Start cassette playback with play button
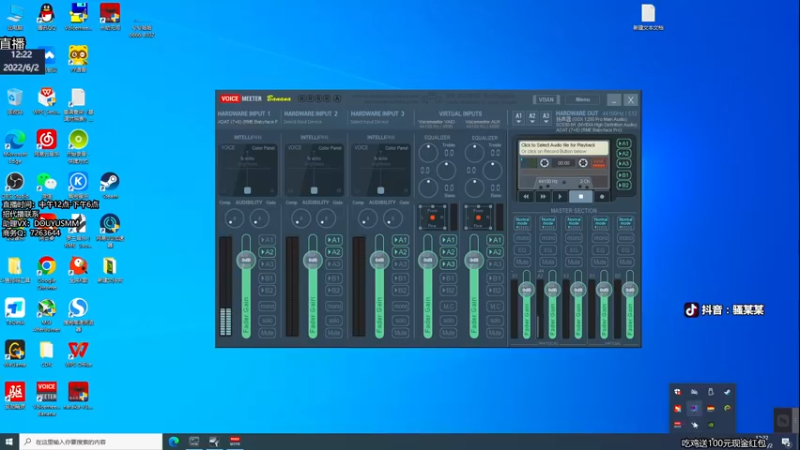800x450 pixels. 560,196
